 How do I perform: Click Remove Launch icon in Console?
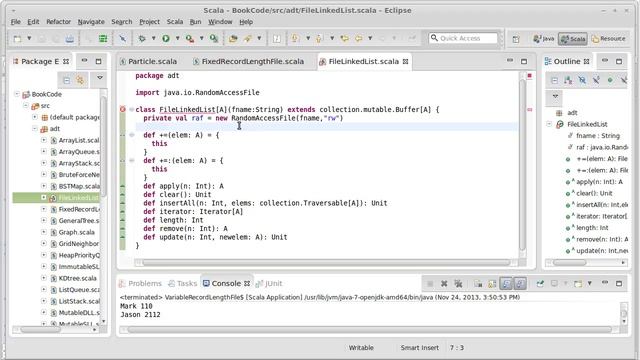(444, 283)
